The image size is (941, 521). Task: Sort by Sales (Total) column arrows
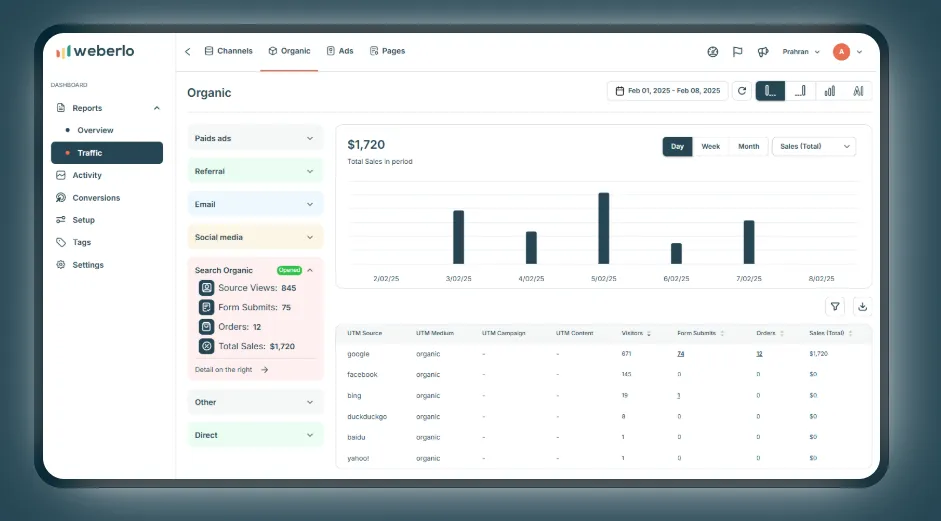coord(850,333)
